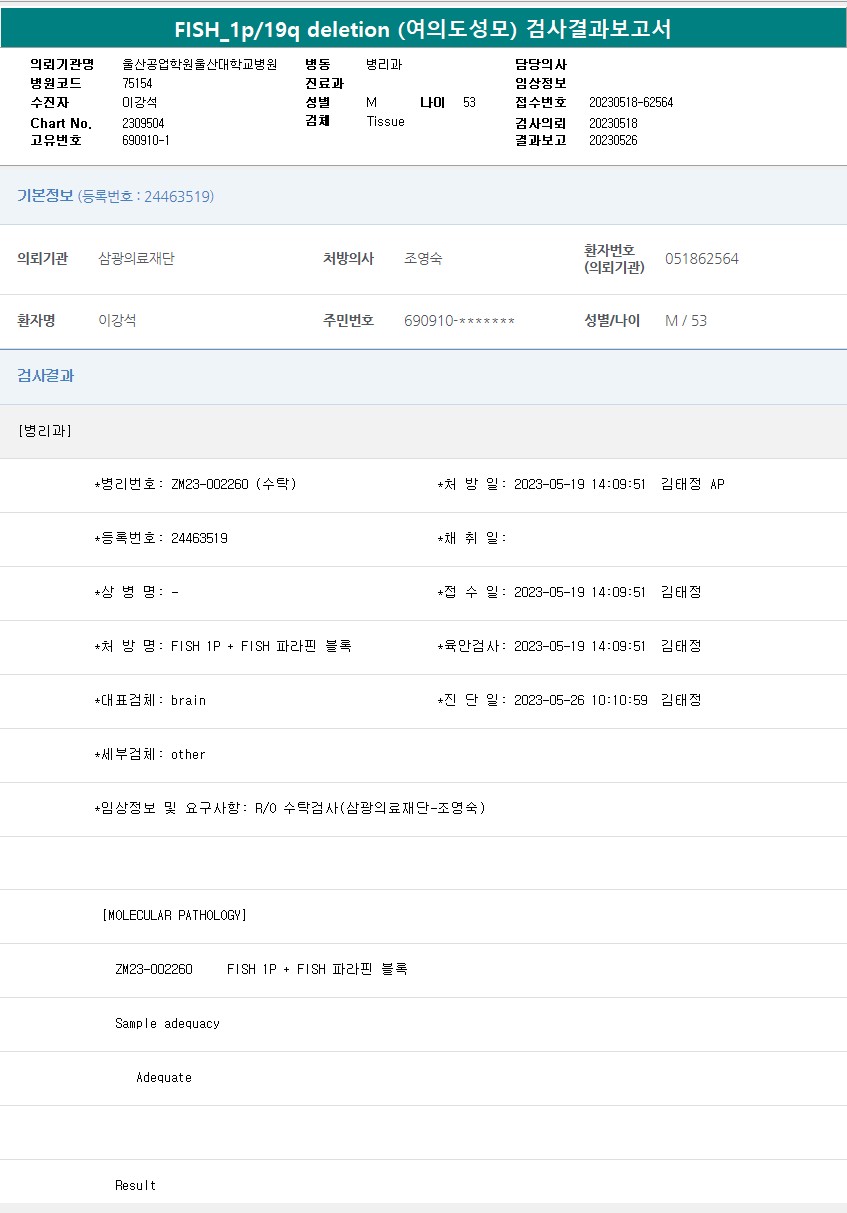The image size is (847, 1213).
Task: Click the [병리과] section row
Action: [45, 431]
